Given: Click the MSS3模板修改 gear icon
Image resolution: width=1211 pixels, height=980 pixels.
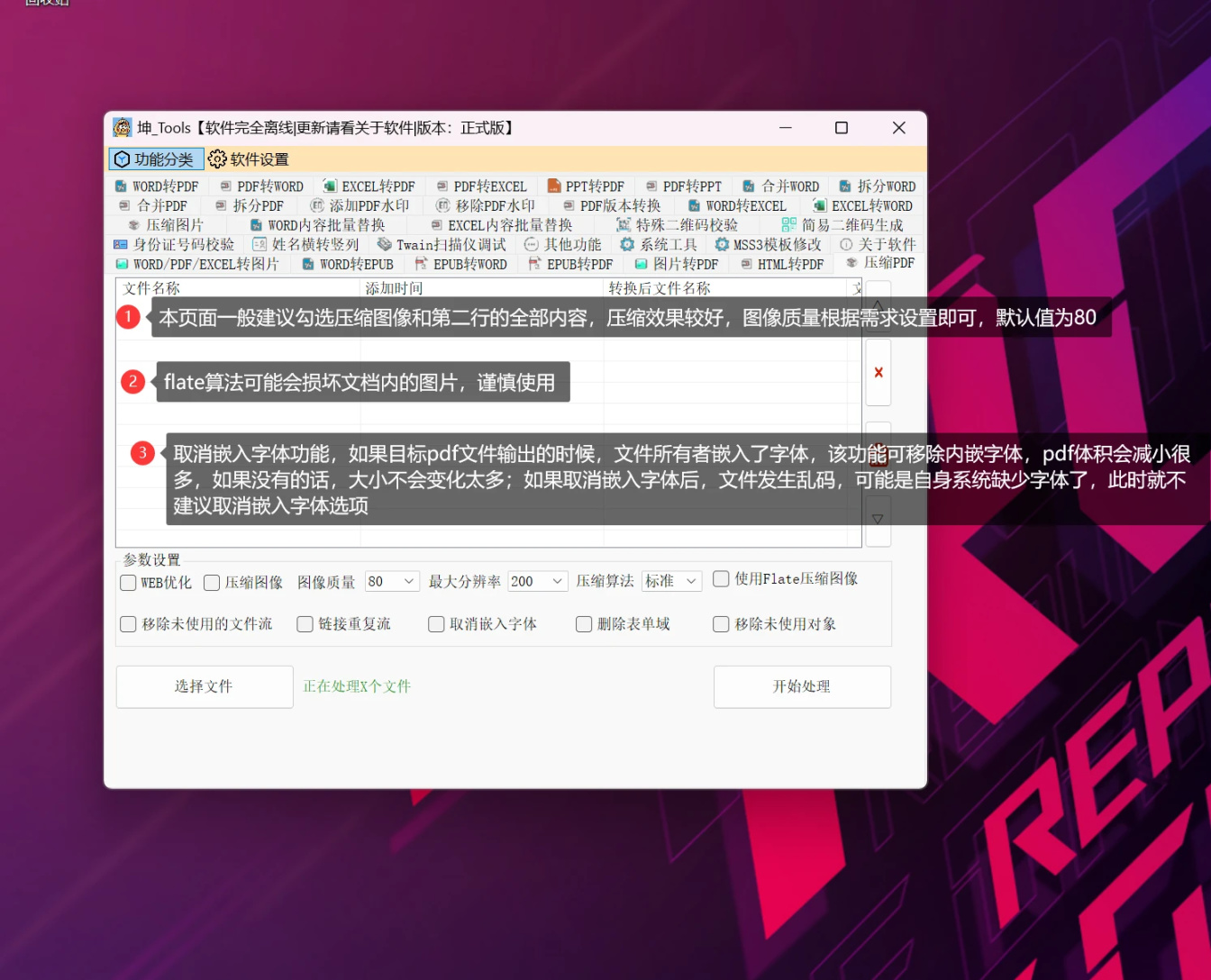Looking at the screenshot, I should pyautogui.click(x=722, y=244).
